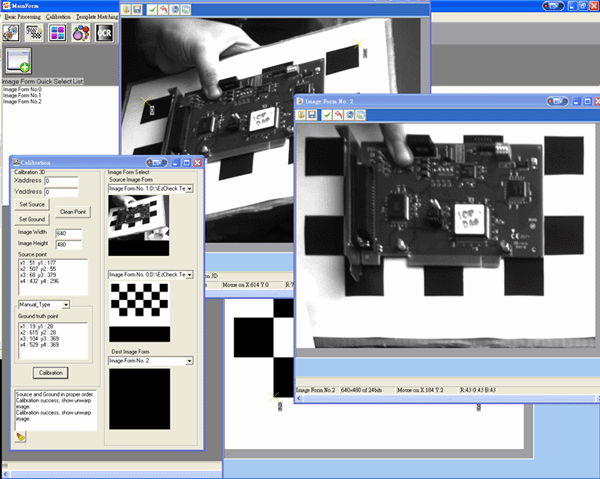Open the Basic Processing menu

(x=23, y=17)
